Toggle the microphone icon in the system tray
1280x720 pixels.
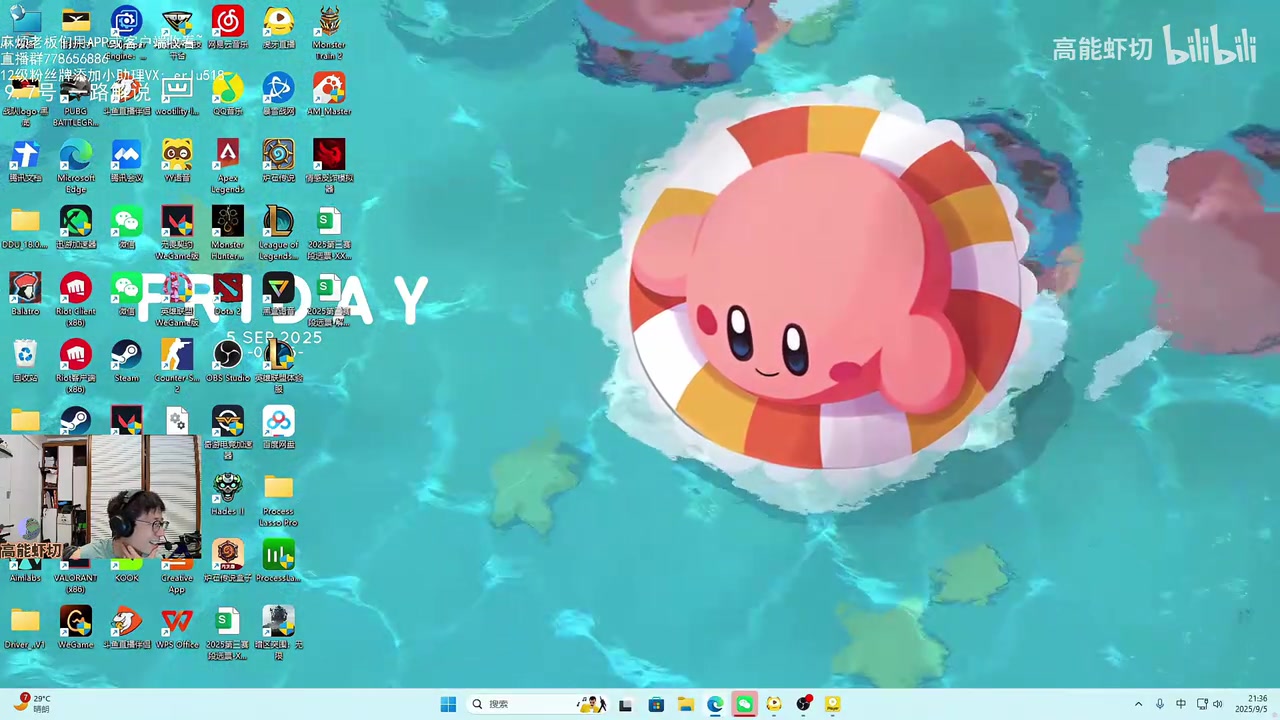(1160, 704)
